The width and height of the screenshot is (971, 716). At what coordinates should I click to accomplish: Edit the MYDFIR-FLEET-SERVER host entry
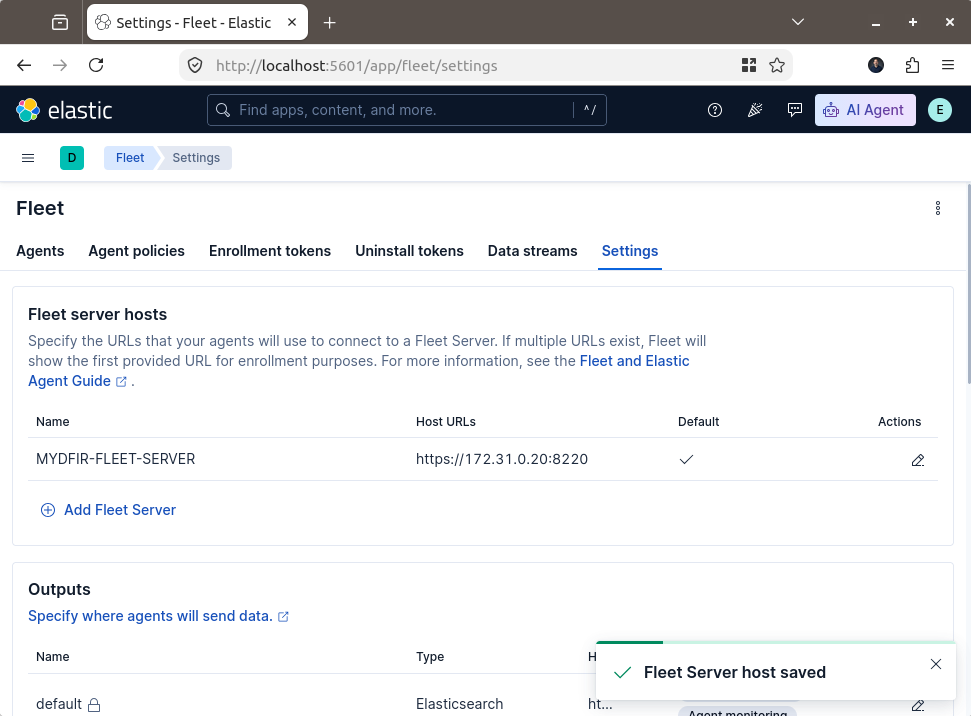click(918, 460)
